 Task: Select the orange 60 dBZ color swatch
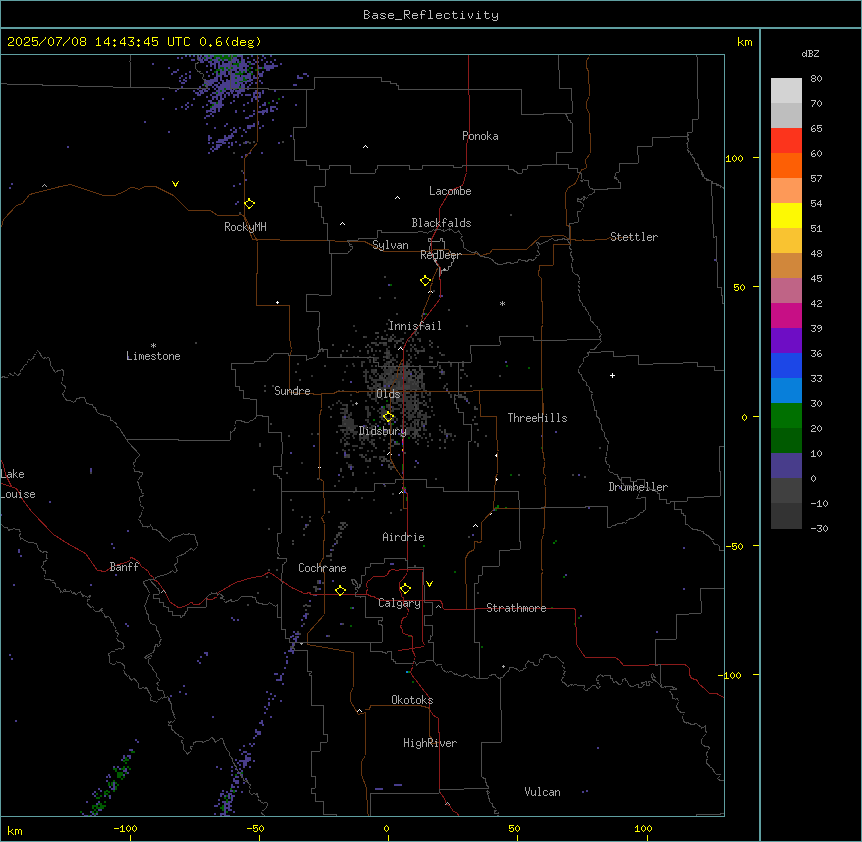[x=786, y=165]
